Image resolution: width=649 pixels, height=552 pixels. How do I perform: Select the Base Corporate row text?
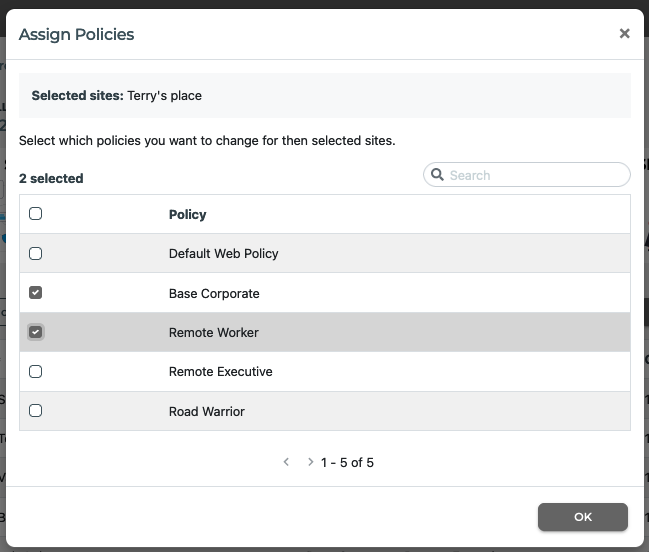pyautogui.click(x=214, y=293)
